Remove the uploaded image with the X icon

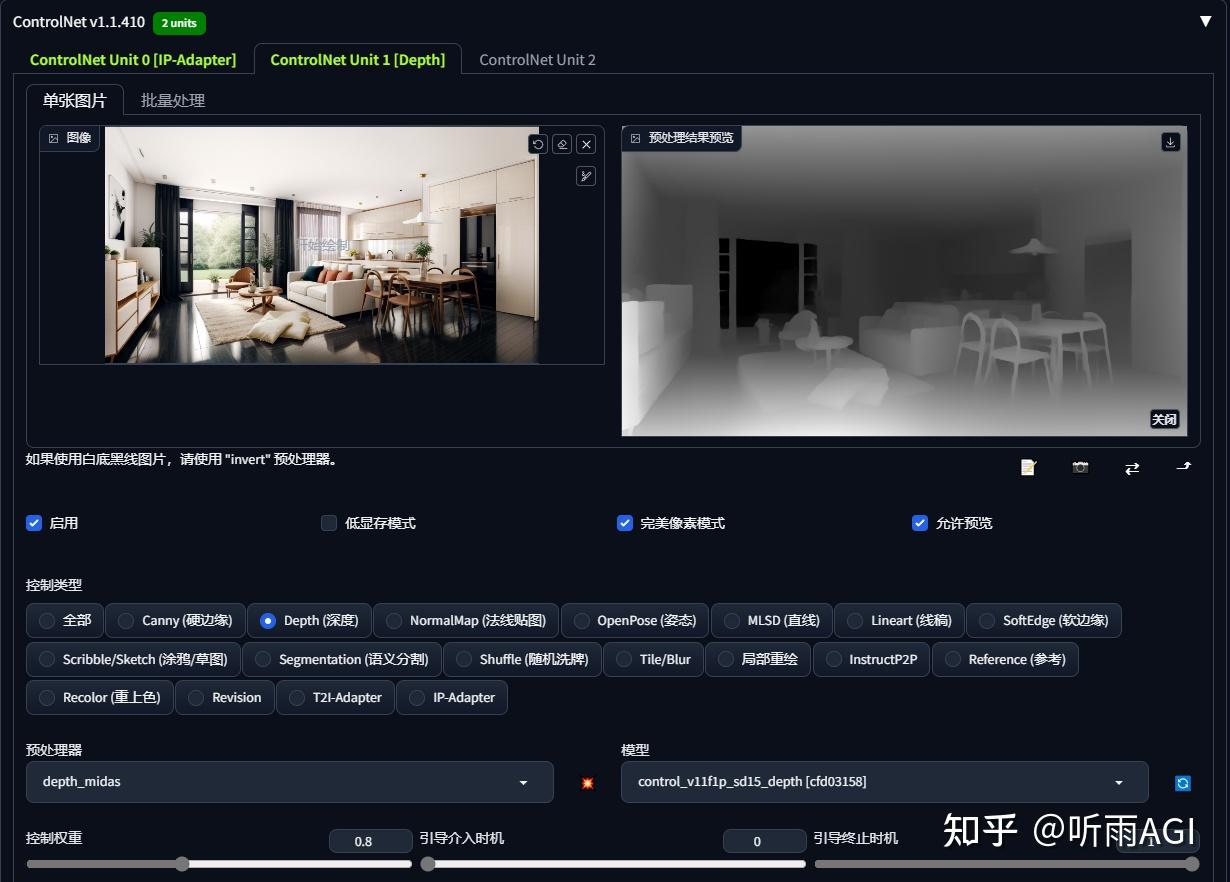pyautogui.click(x=587, y=144)
